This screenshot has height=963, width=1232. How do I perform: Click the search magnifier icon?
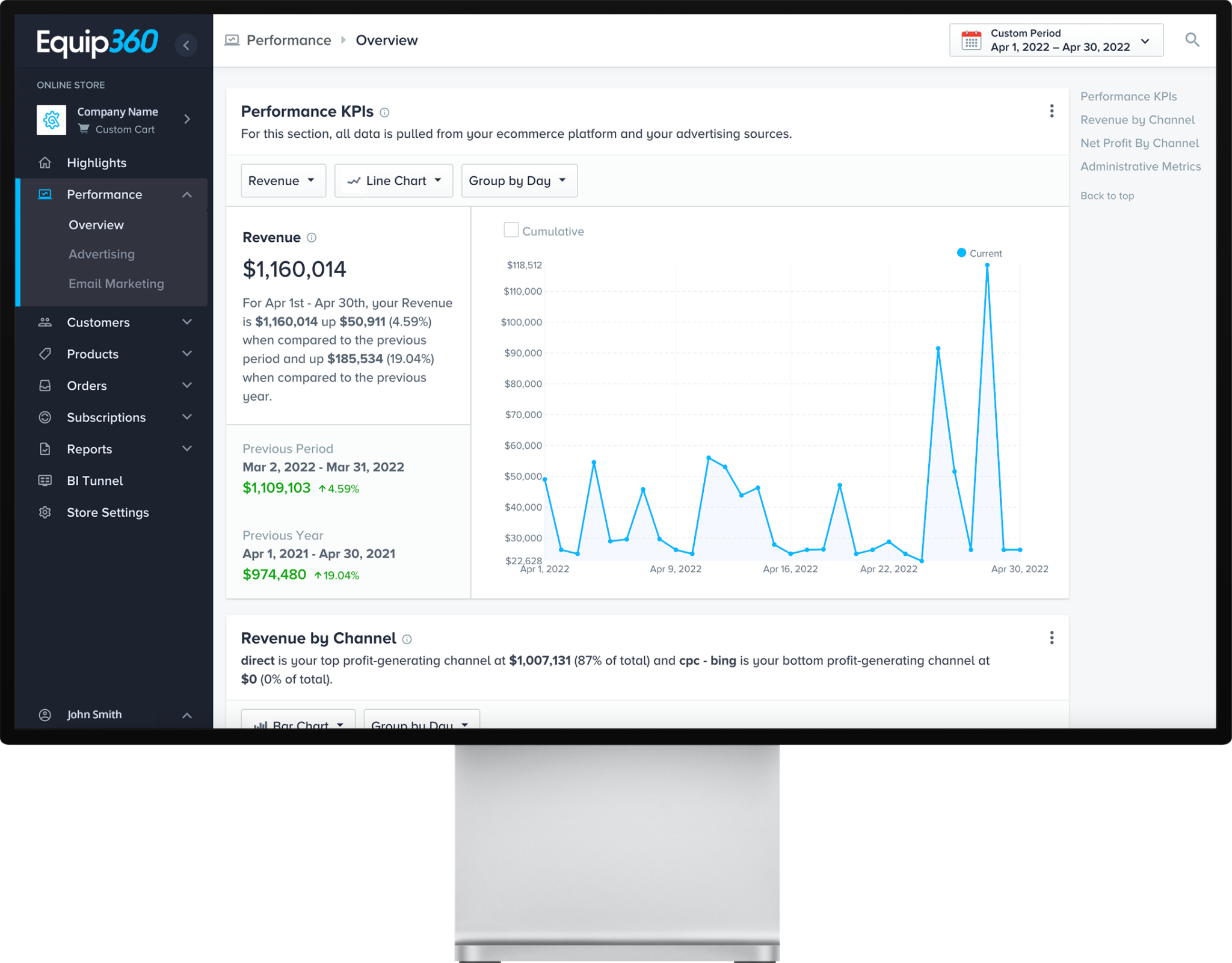[1192, 40]
